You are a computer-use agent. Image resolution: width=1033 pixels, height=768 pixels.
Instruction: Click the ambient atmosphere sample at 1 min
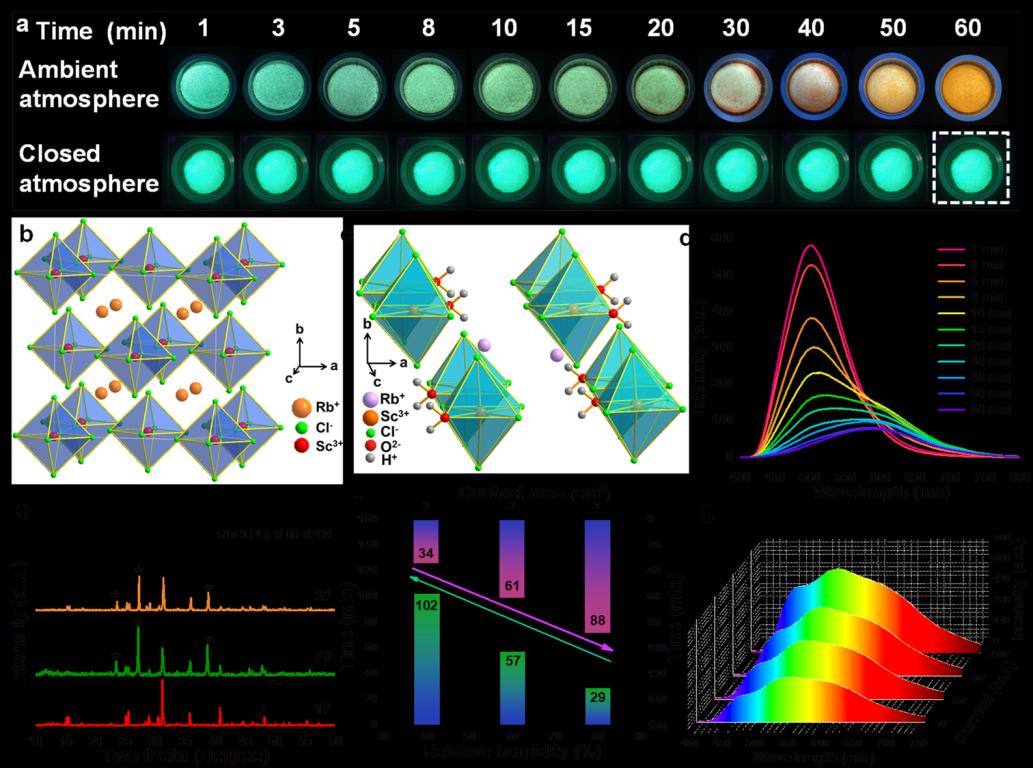click(x=203, y=87)
